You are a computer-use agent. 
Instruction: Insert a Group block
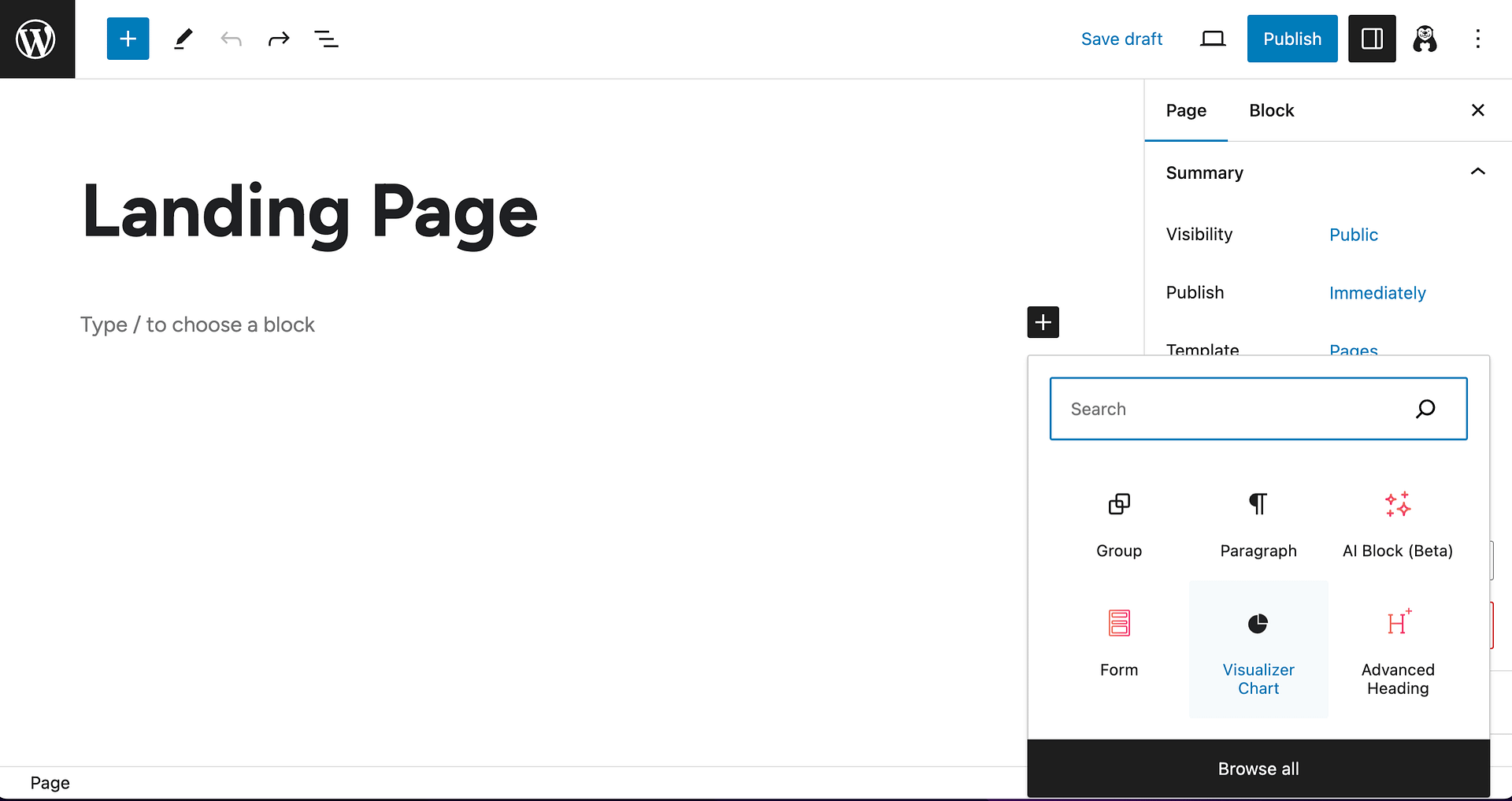tap(1118, 524)
